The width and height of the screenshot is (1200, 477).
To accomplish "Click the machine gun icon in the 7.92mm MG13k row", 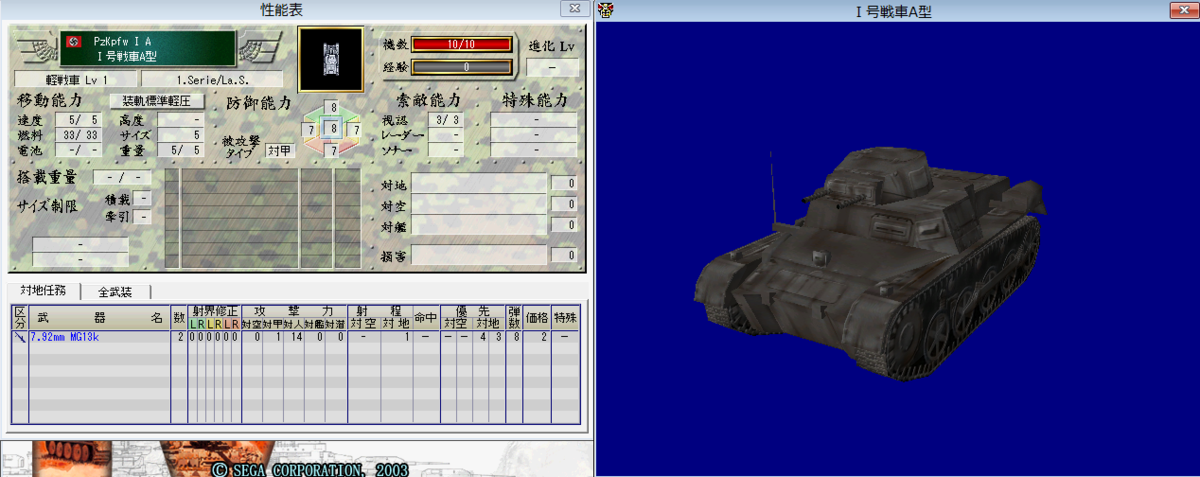I will point(20,337).
